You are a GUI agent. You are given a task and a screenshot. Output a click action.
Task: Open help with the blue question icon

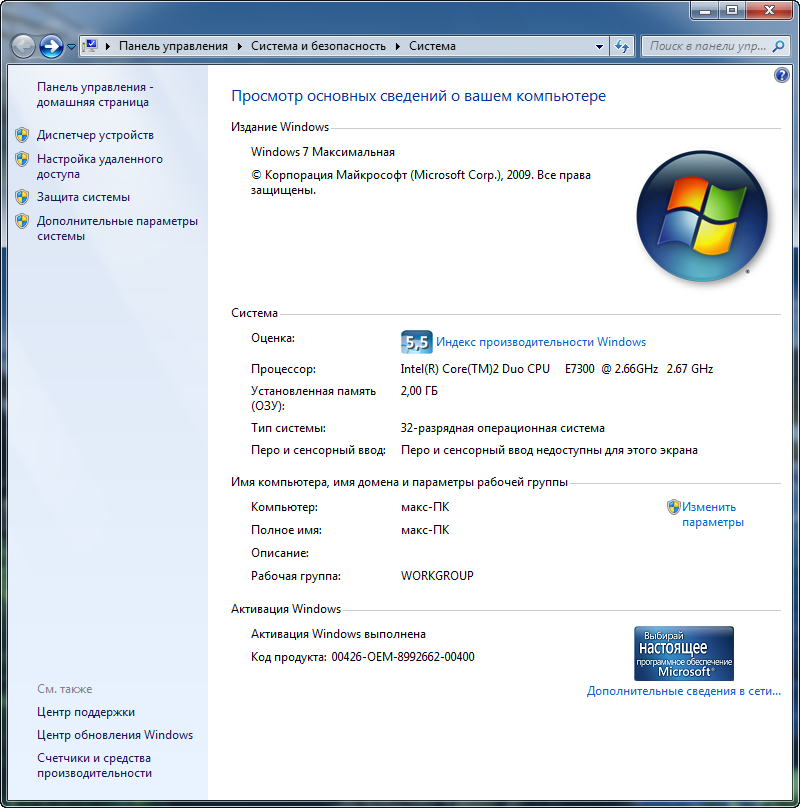tap(781, 75)
